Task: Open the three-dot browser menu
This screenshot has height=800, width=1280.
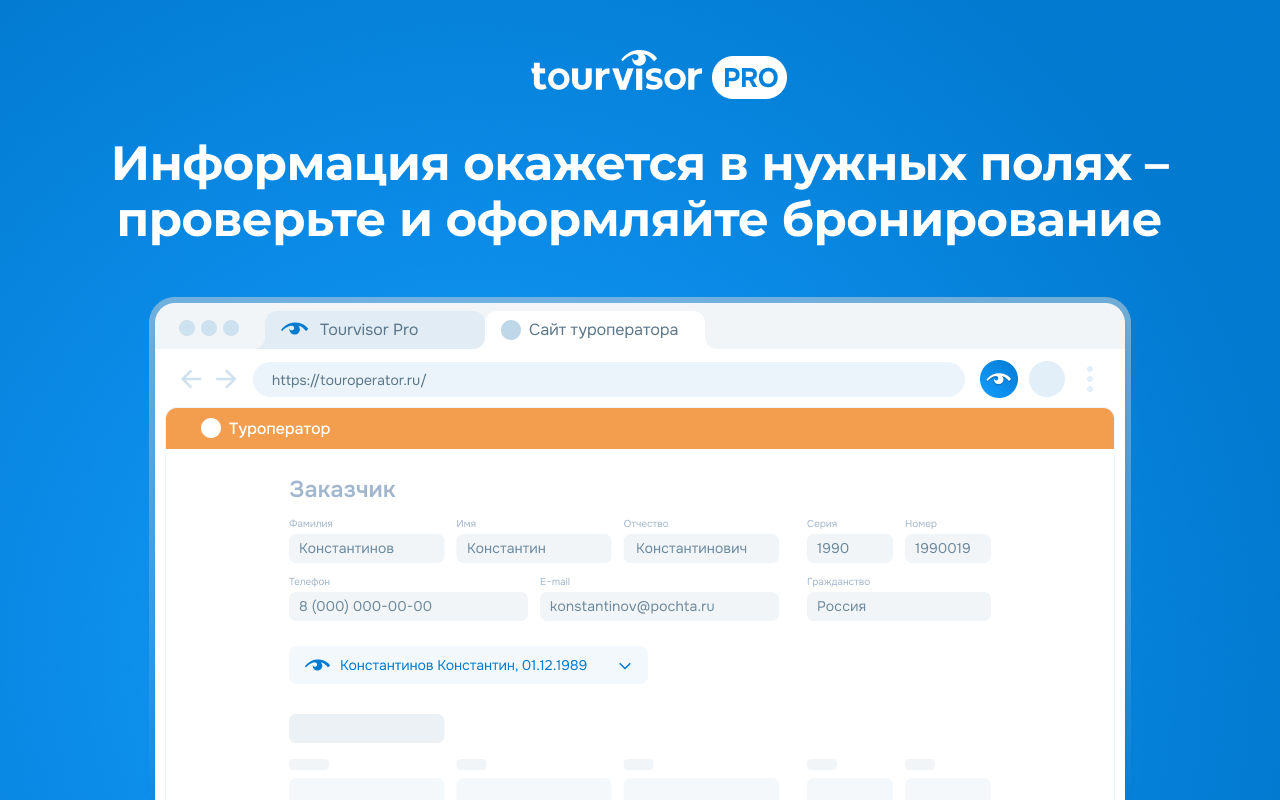Action: (x=1090, y=379)
